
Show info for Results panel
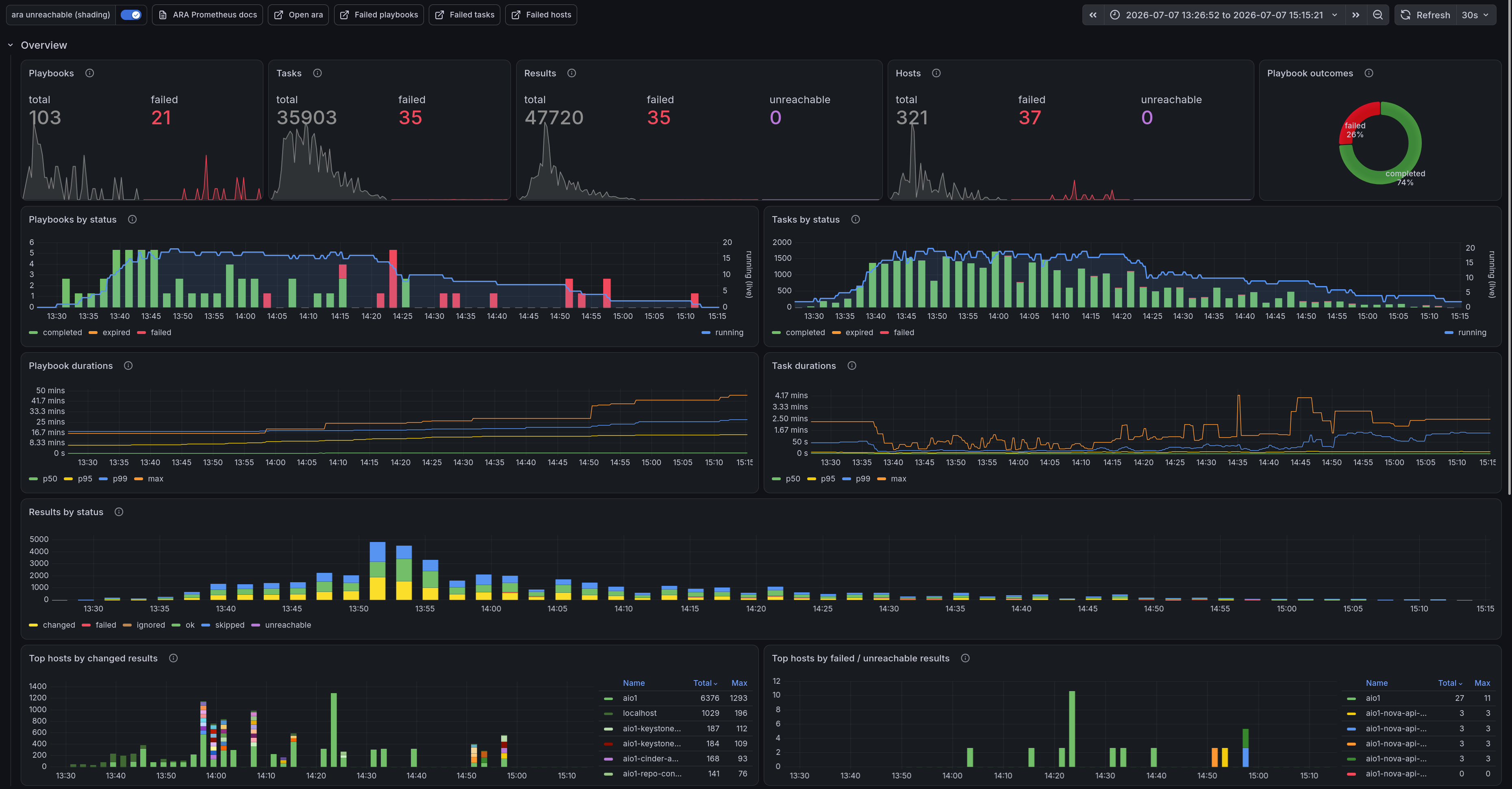pyautogui.click(x=572, y=73)
